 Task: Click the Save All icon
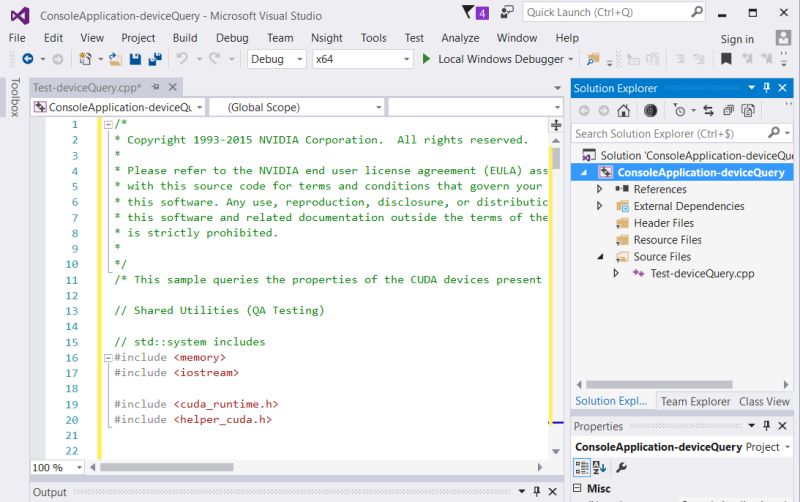155,59
